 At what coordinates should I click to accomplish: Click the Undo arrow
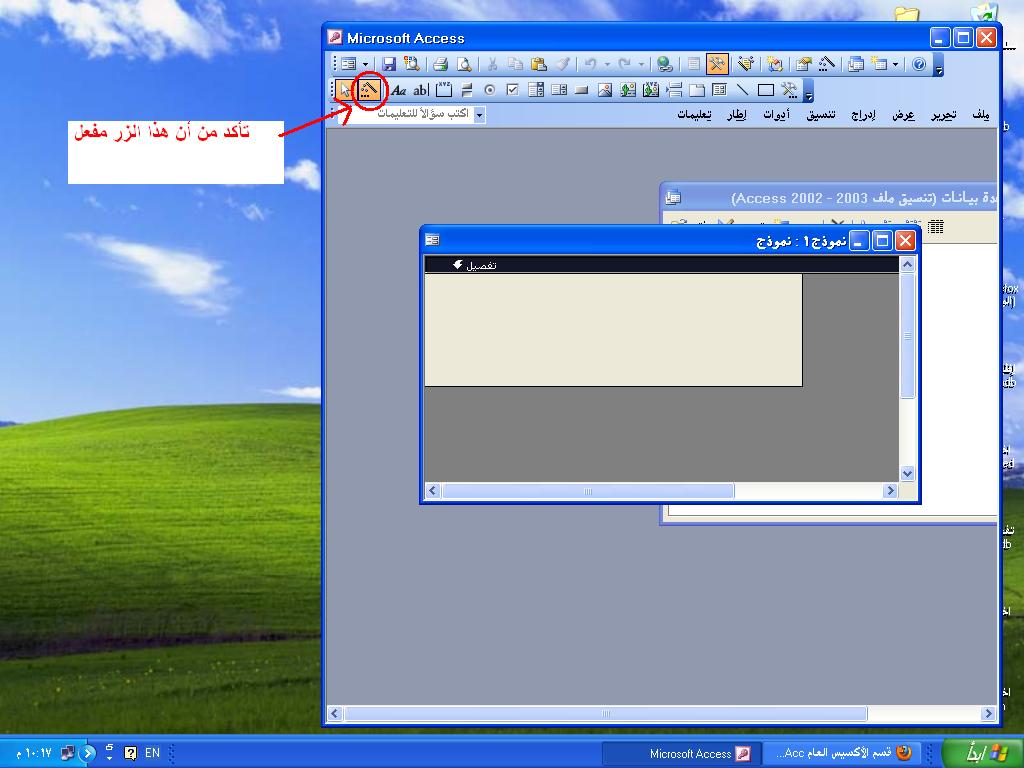pyautogui.click(x=590, y=64)
